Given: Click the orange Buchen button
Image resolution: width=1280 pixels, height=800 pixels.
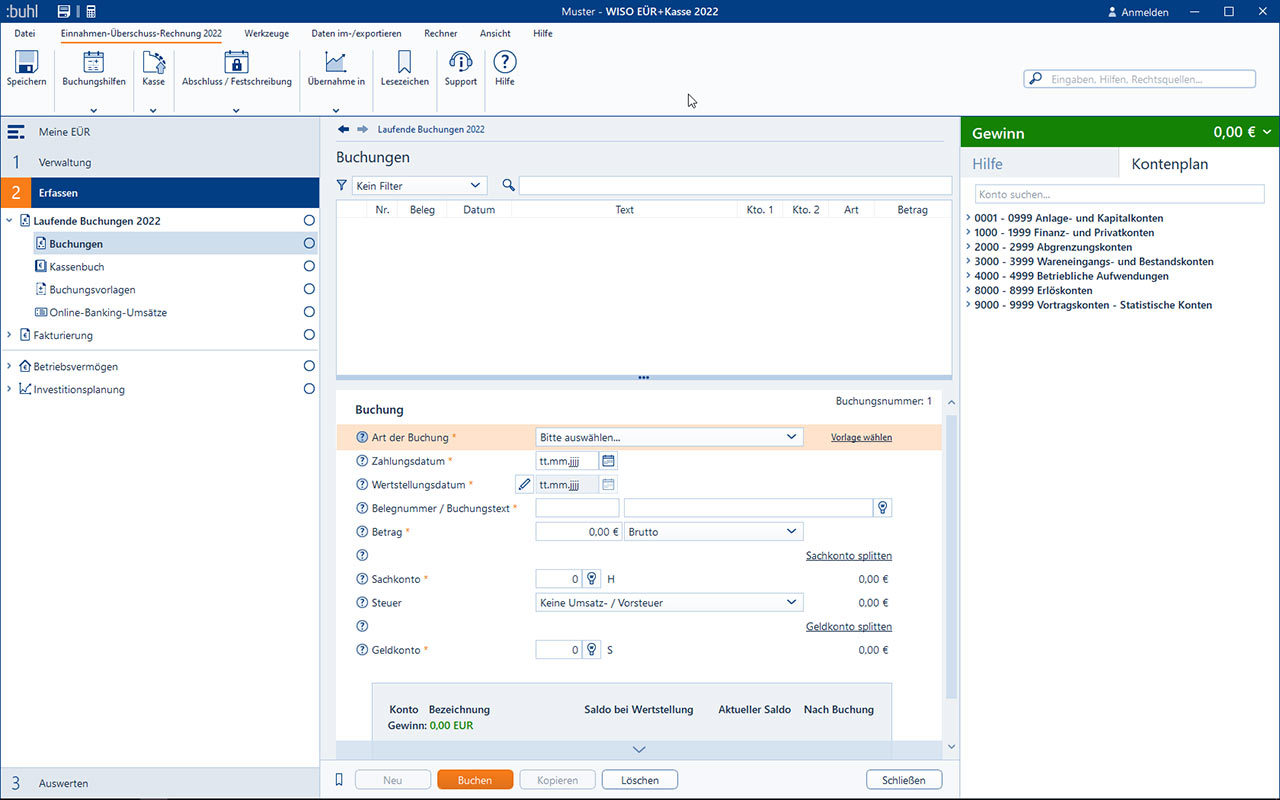Looking at the screenshot, I should click(x=475, y=780).
